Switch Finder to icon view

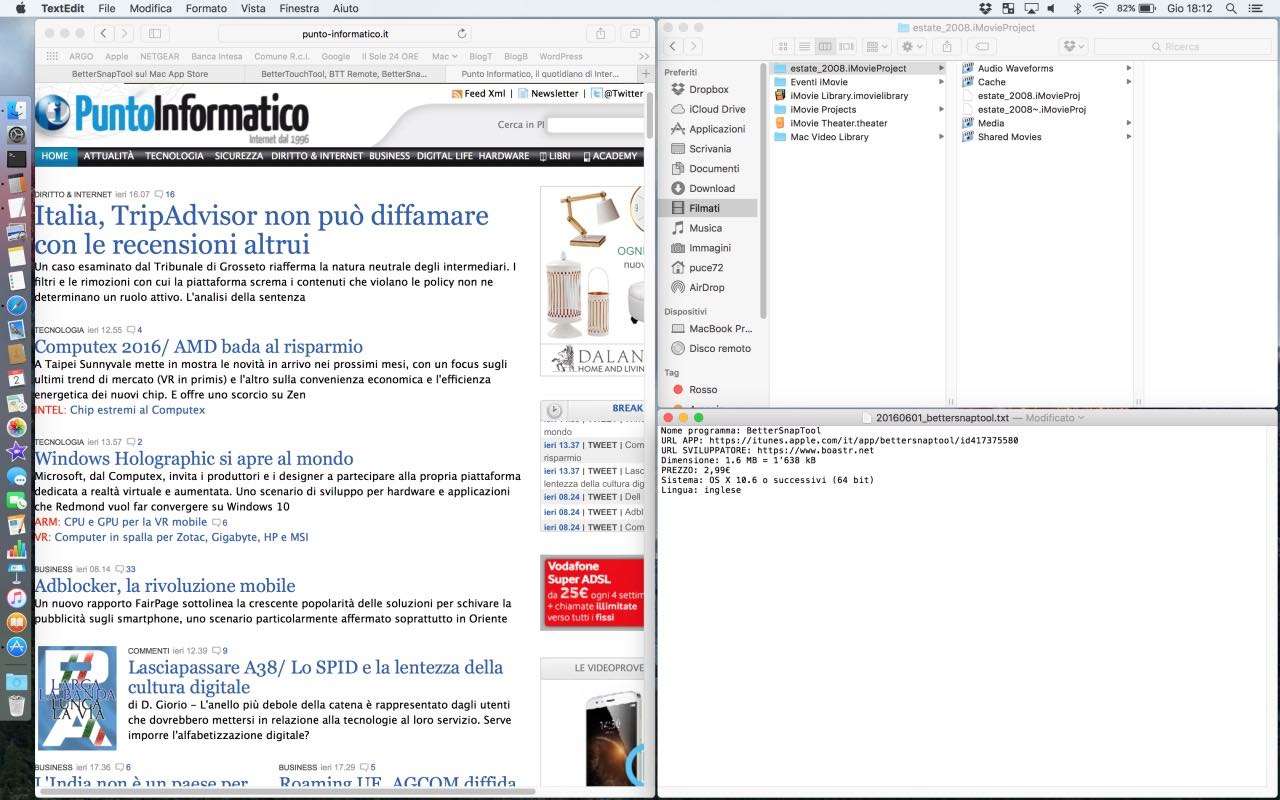783,47
